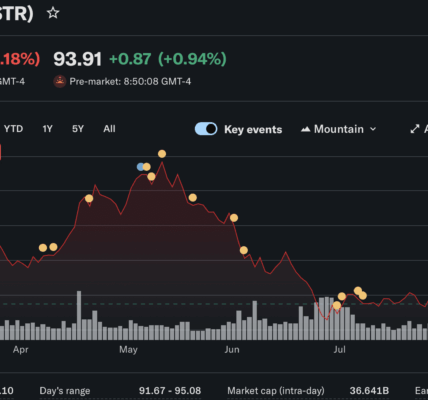Click the pre-market price 93.91

pyautogui.click(x=77, y=59)
